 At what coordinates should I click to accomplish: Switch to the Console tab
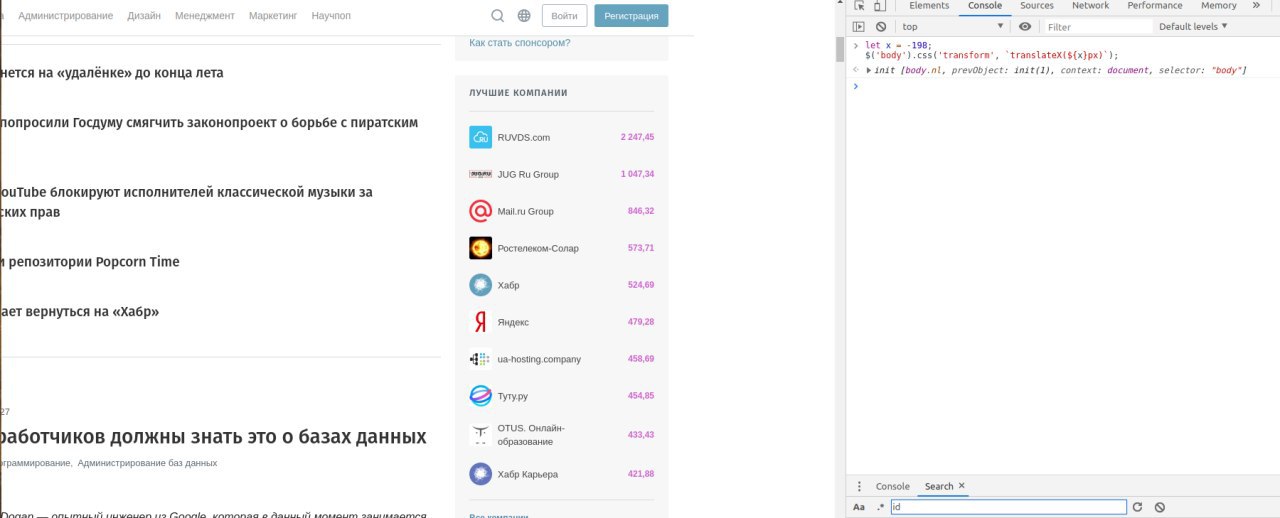click(x=985, y=6)
